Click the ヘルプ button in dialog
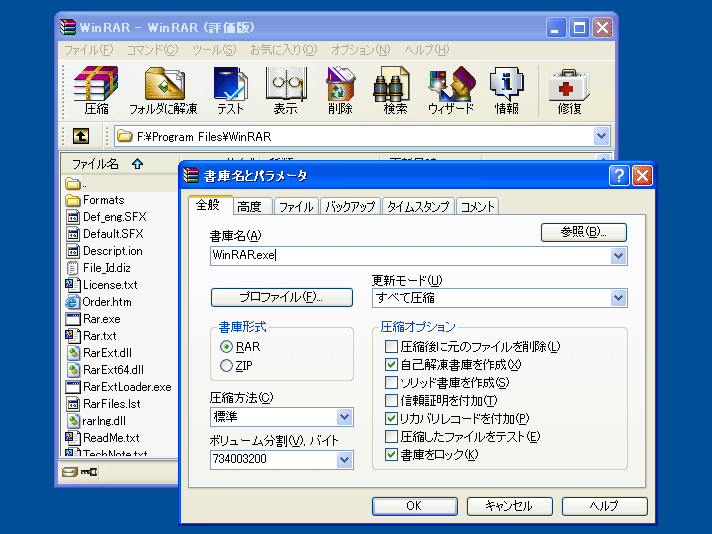 [604, 506]
